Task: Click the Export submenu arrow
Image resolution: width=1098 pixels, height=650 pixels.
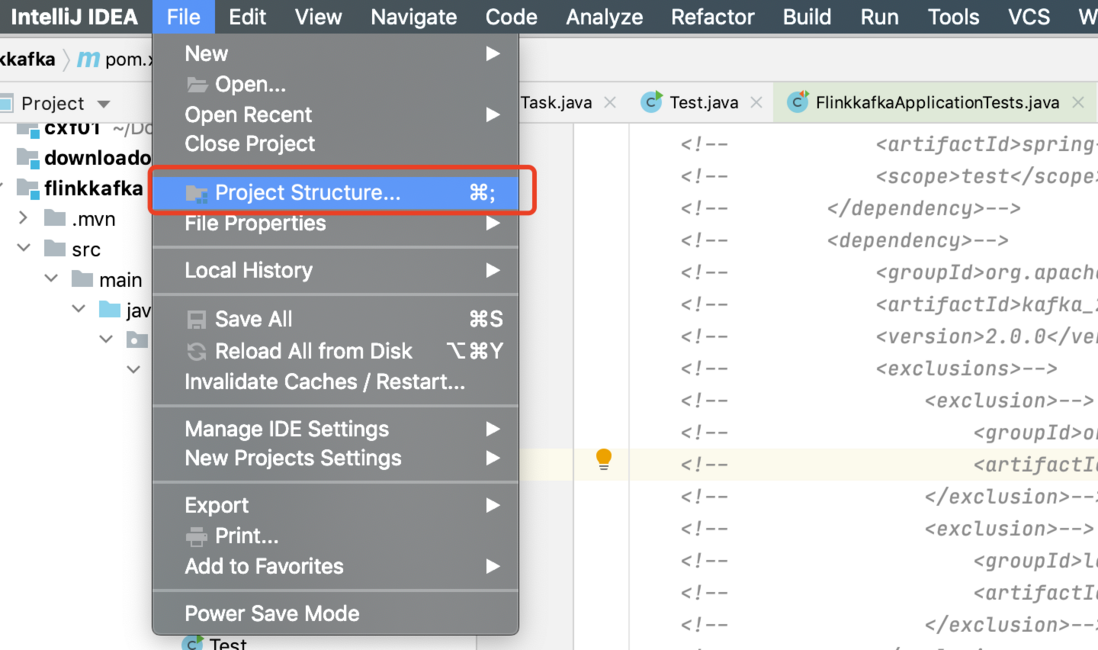Action: click(493, 506)
